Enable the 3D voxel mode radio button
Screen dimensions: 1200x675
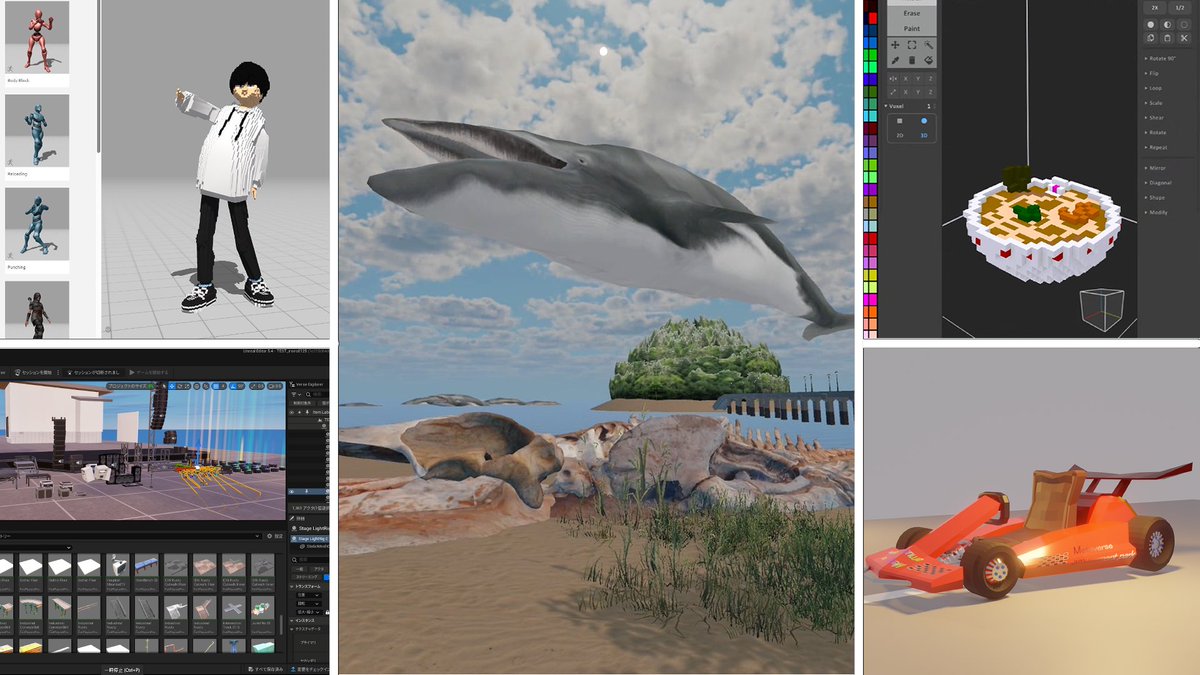point(924,120)
